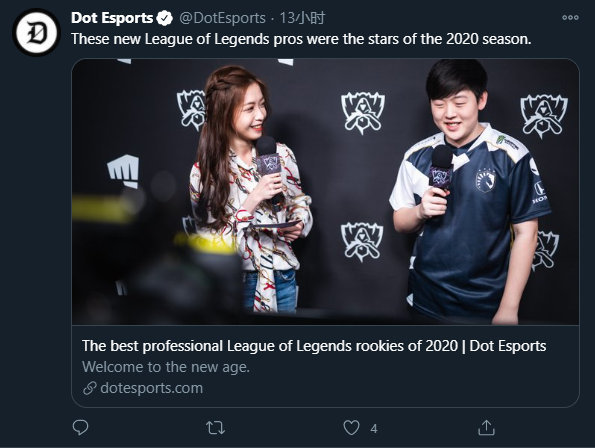Click the share upload icon

[x=486, y=428]
